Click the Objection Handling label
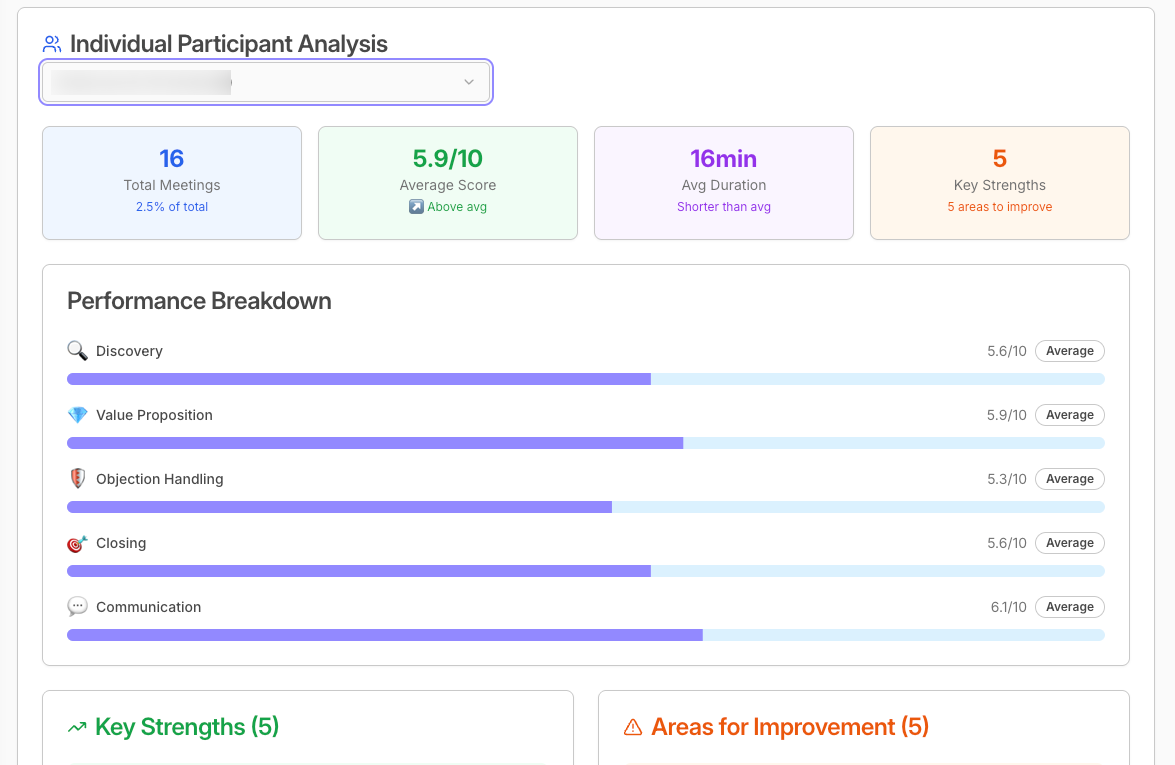1175x765 pixels. pyautogui.click(x=160, y=479)
